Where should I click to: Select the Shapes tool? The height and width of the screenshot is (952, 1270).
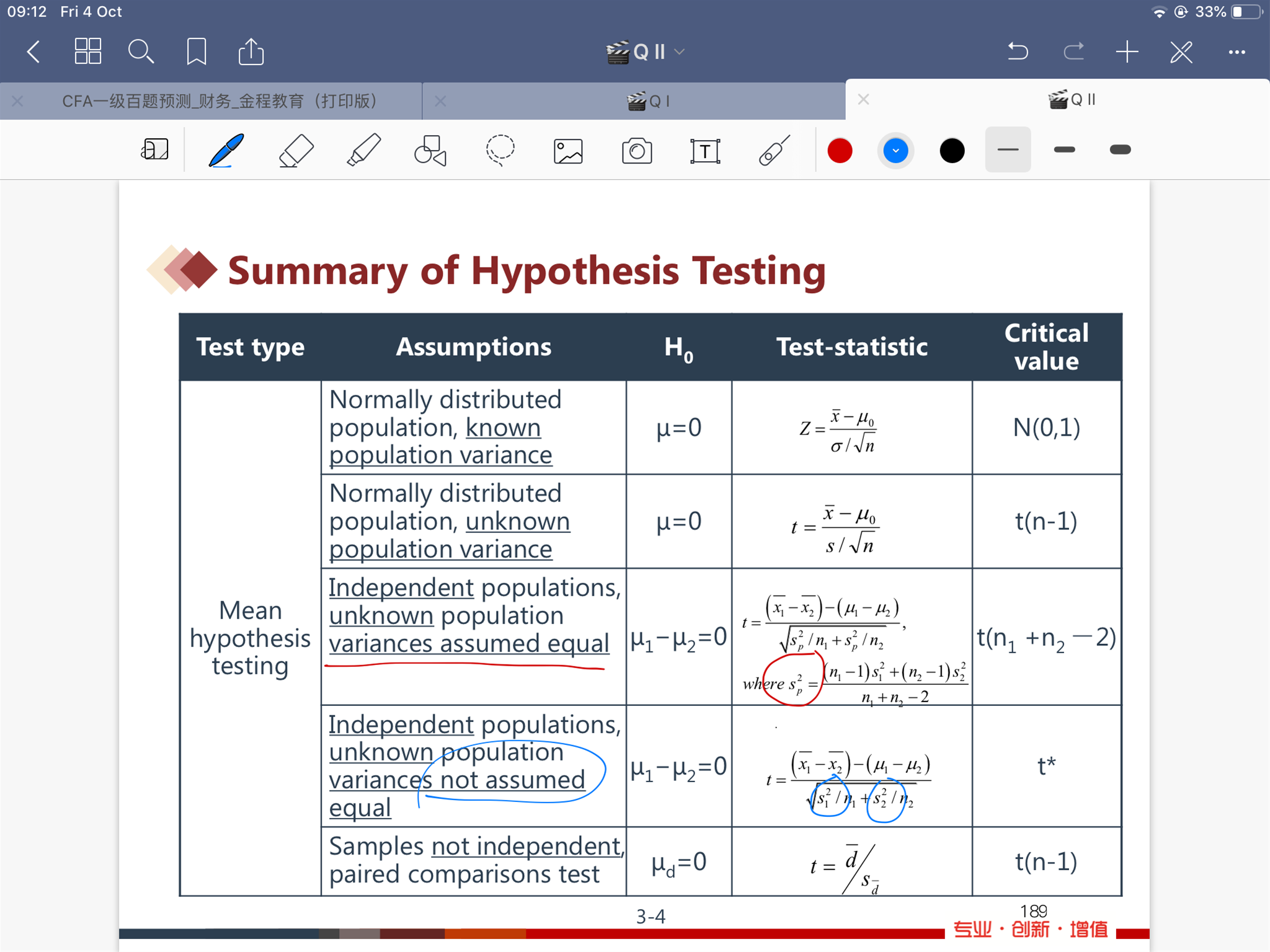[x=430, y=151]
